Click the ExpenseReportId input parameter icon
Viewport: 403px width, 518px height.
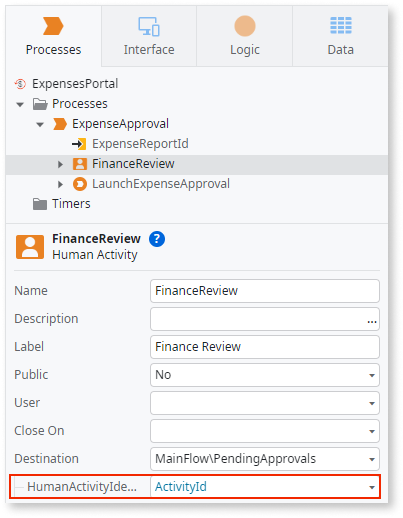point(79,144)
